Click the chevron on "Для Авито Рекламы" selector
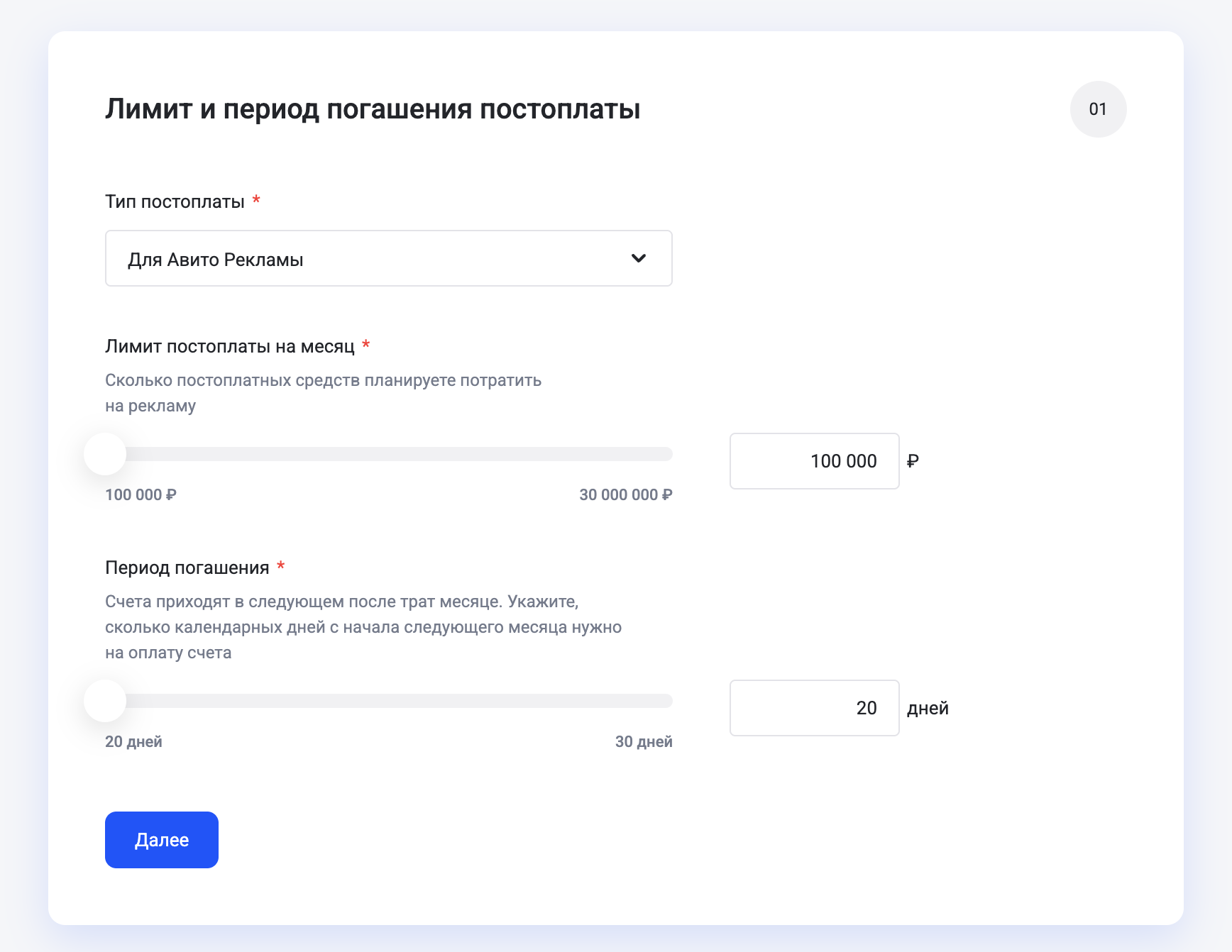The width and height of the screenshot is (1232, 952). point(639,258)
